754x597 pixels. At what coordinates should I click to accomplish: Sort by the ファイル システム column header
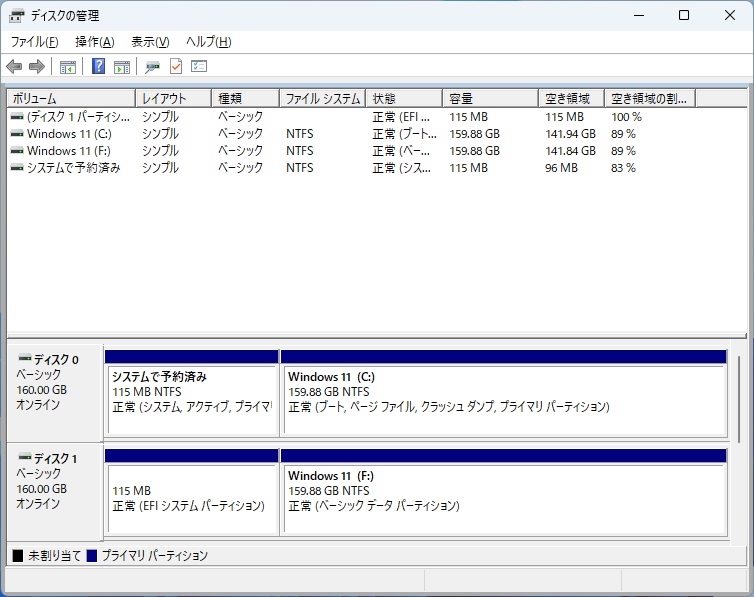tap(323, 99)
